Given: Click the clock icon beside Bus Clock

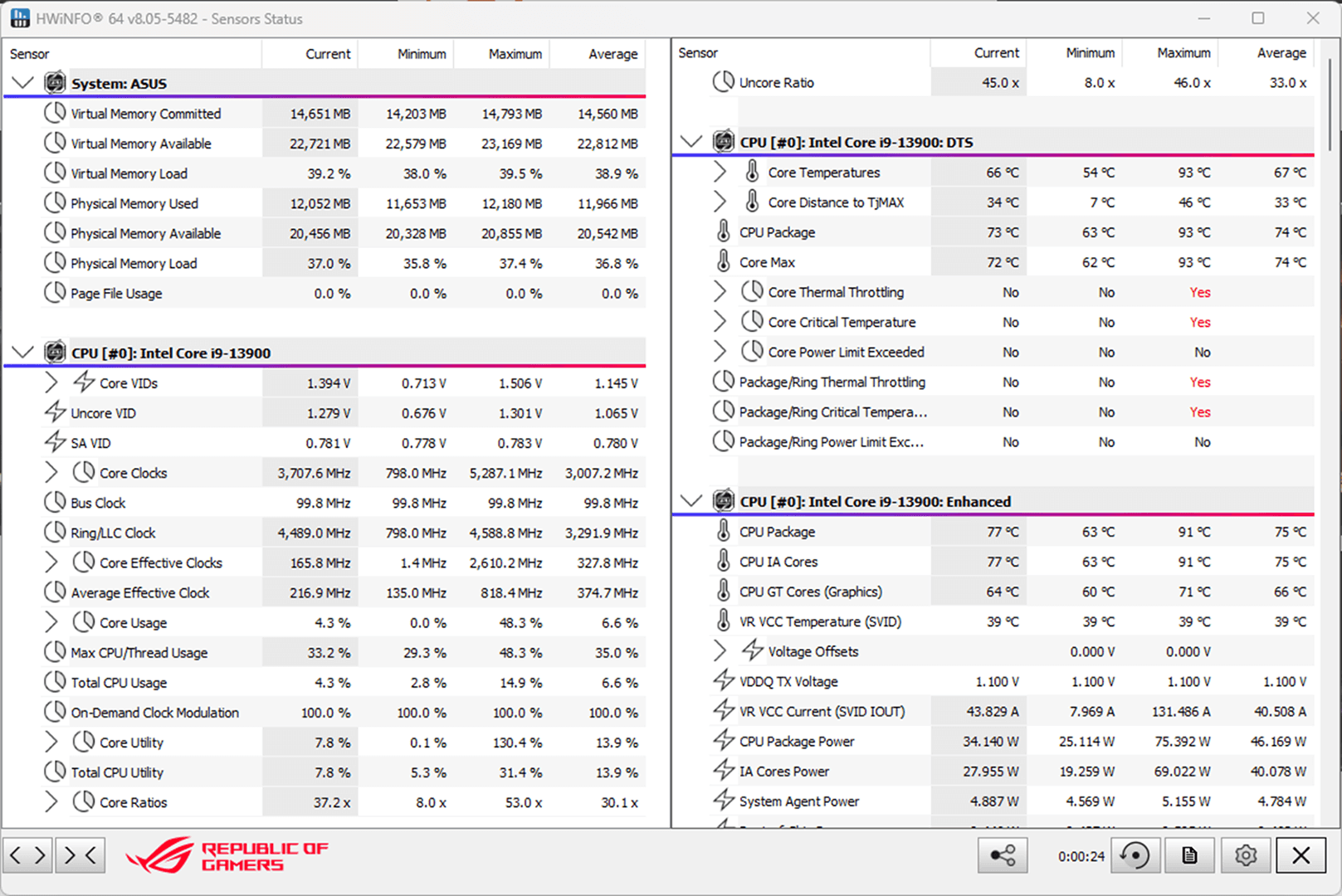Looking at the screenshot, I should [x=55, y=502].
